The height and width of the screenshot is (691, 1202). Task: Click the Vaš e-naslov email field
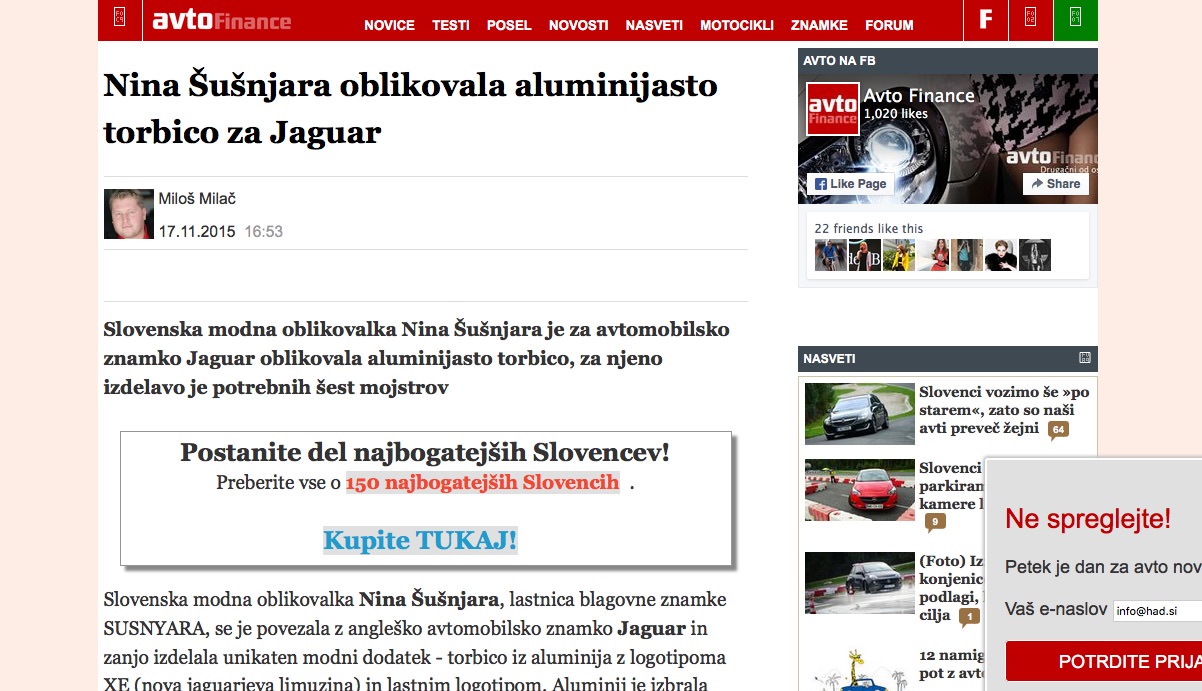1157,611
